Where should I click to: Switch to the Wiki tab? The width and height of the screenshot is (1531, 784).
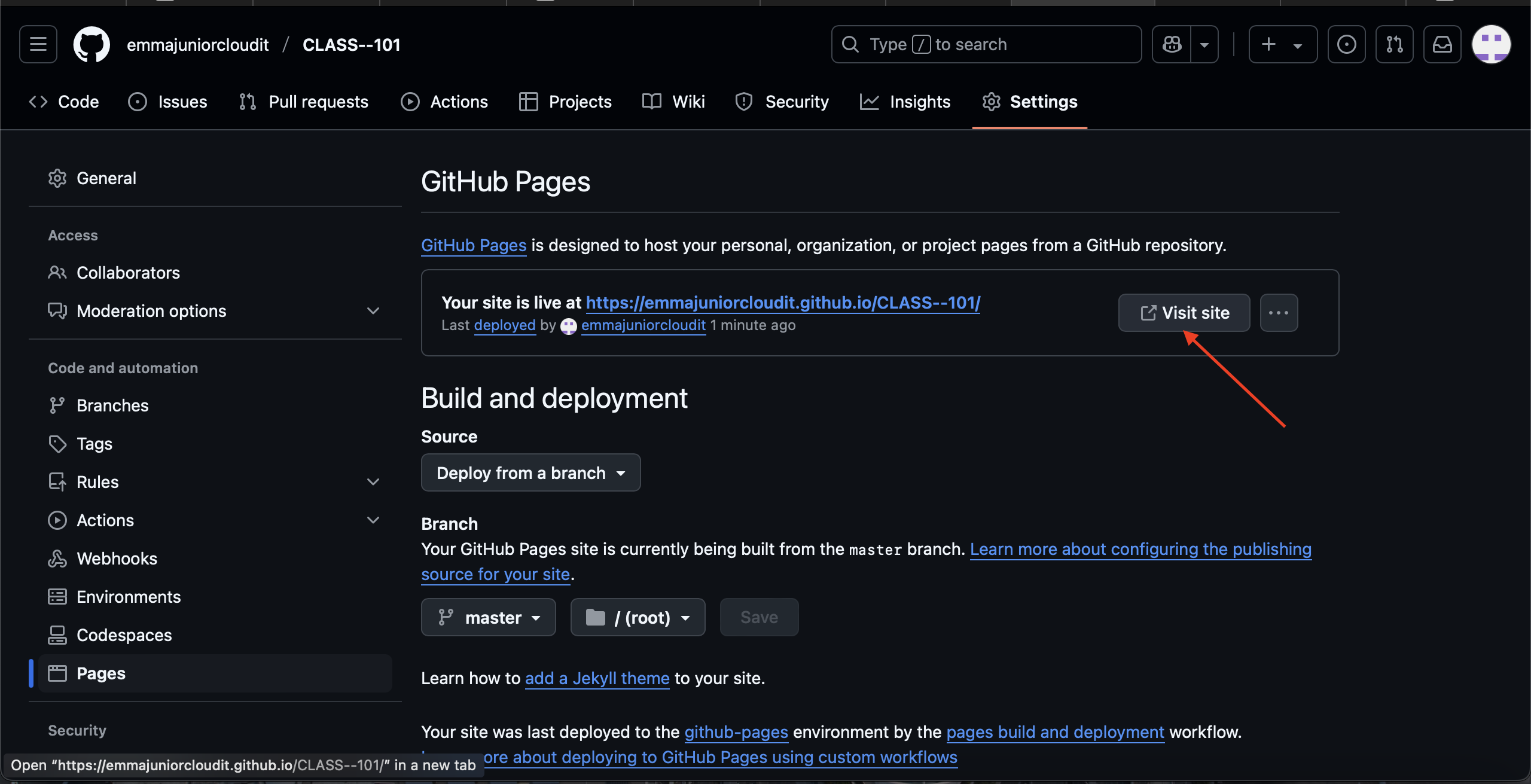click(673, 102)
